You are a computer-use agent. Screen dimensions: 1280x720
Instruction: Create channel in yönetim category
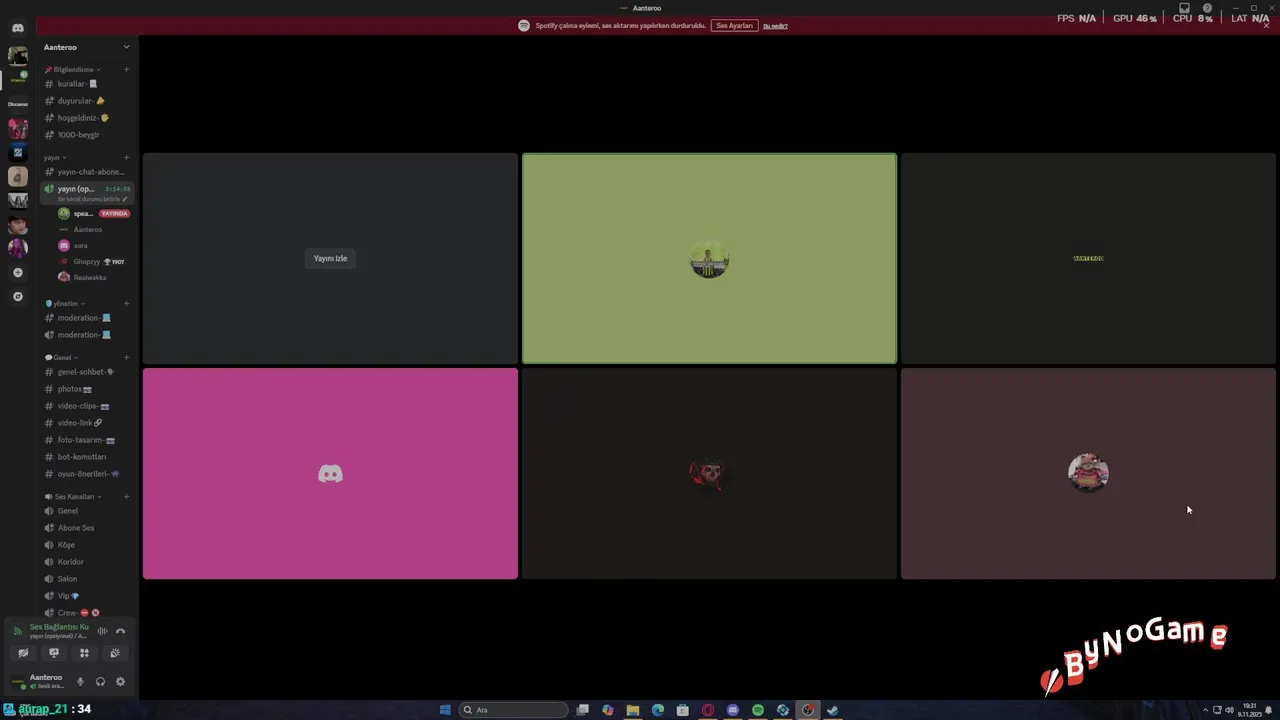click(126, 304)
